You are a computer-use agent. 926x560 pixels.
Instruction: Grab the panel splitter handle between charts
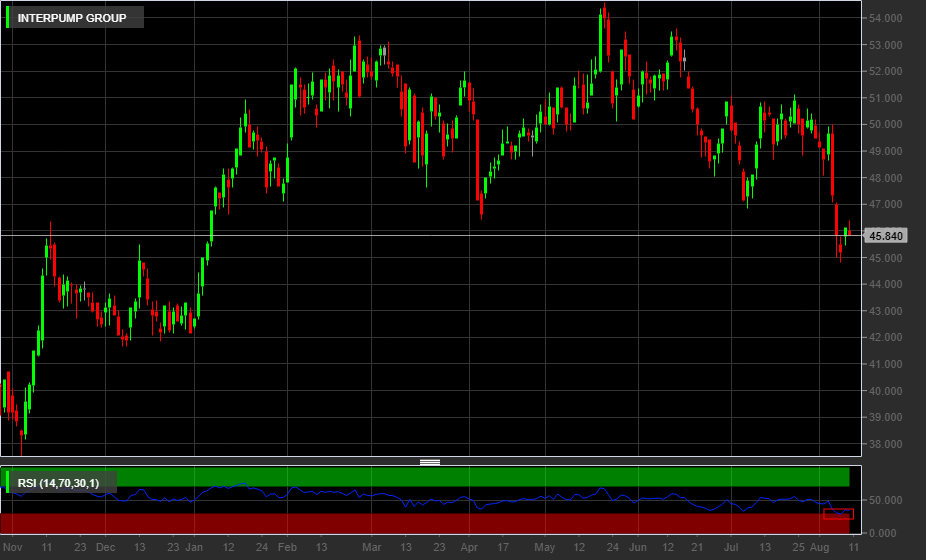coord(430,462)
